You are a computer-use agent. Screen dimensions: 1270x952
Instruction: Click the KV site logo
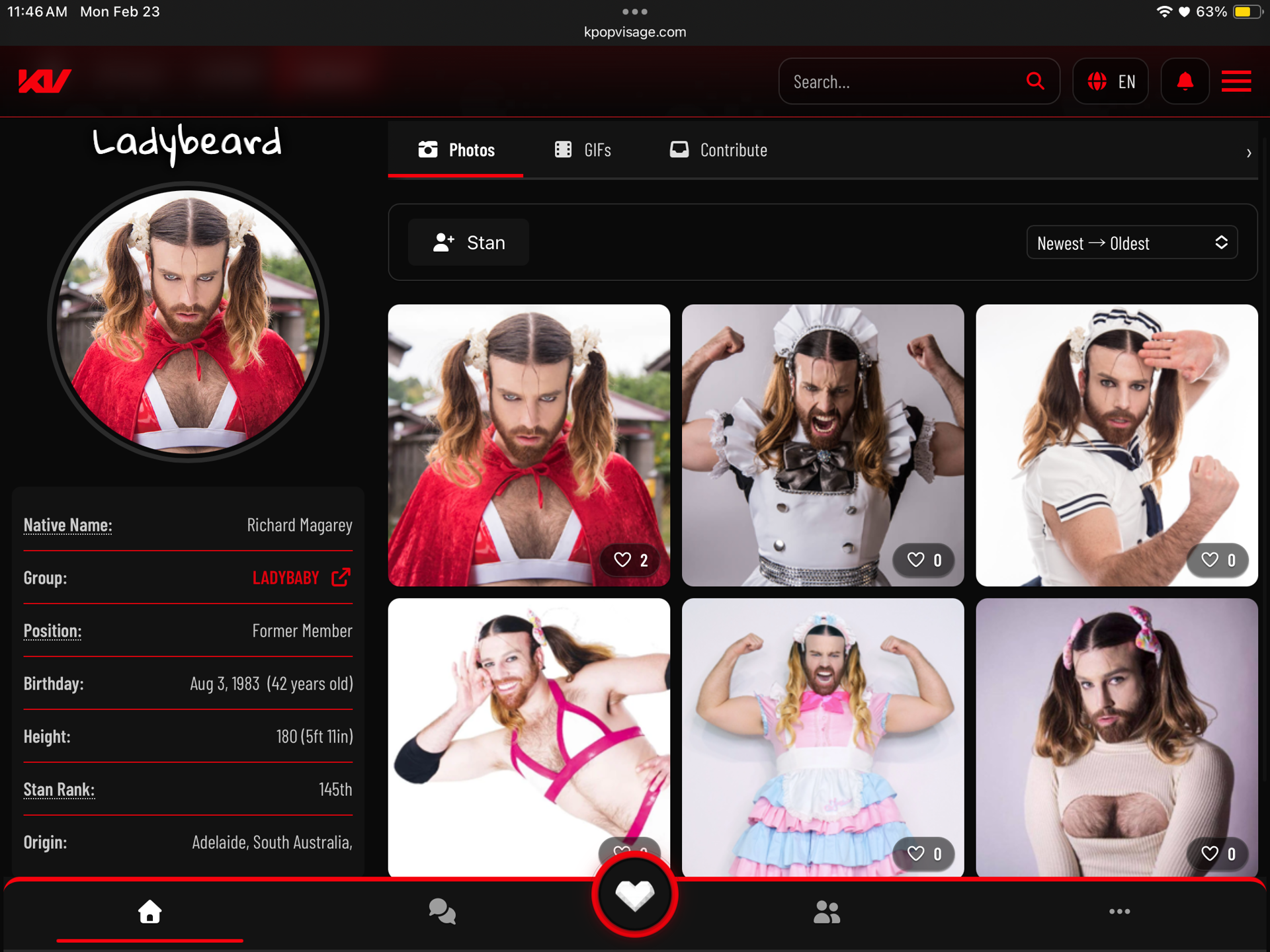(x=44, y=81)
